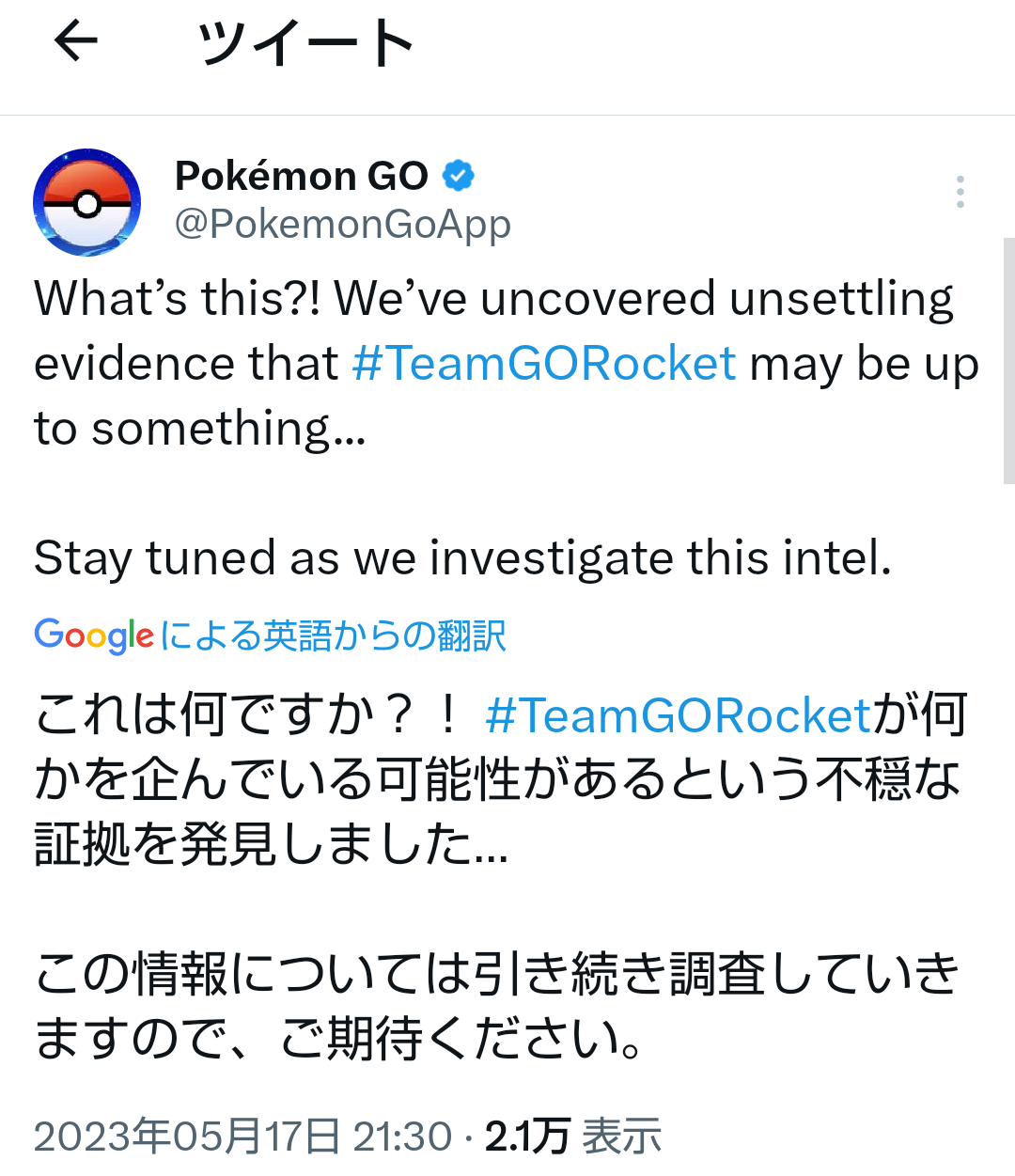This screenshot has height=1176, width=1015.
Task: Tap the final line ご期待ください
Action: [x=339, y=1039]
